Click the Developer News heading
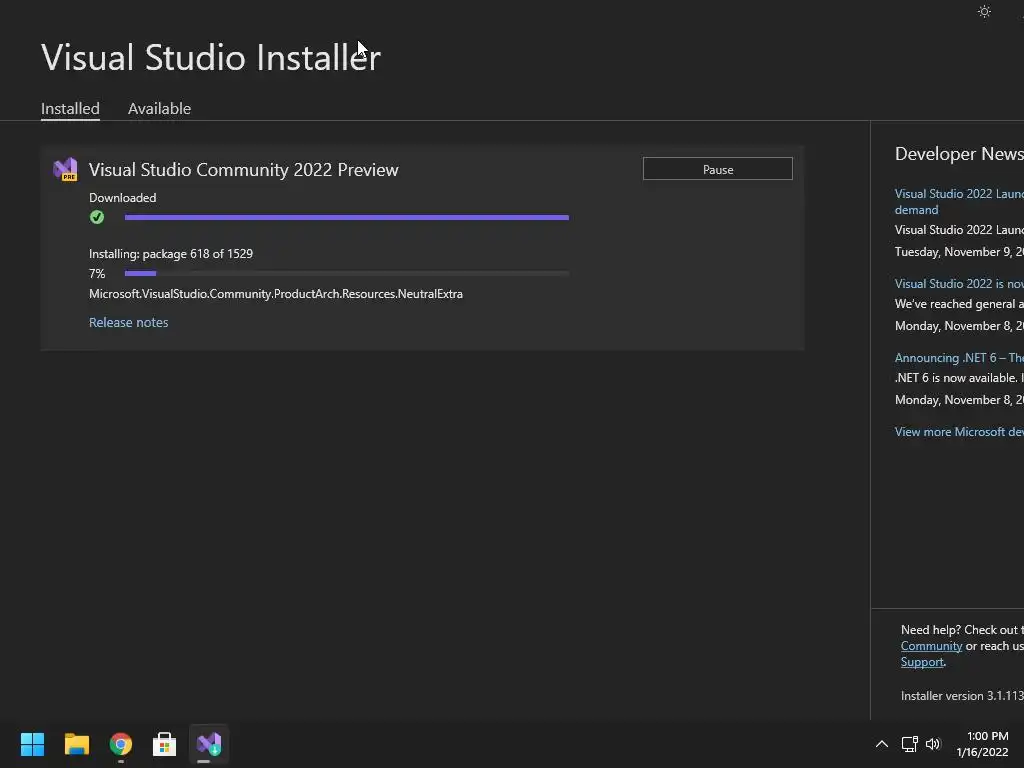 click(959, 154)
